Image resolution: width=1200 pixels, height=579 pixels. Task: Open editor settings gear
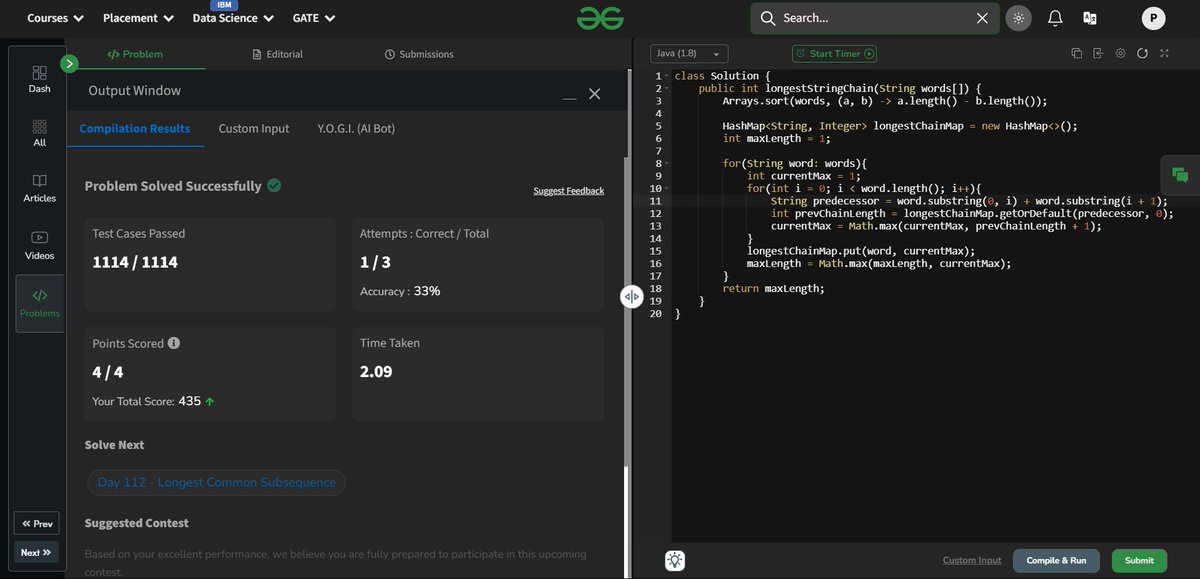[x=1120, y=54]
